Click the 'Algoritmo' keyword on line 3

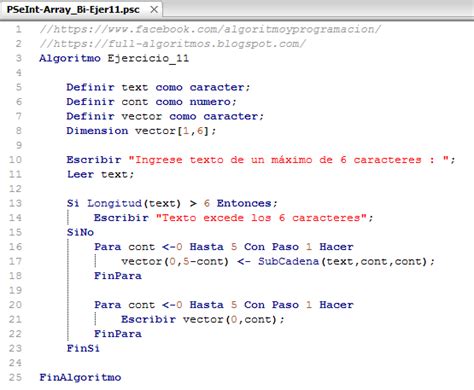[70, 58]
